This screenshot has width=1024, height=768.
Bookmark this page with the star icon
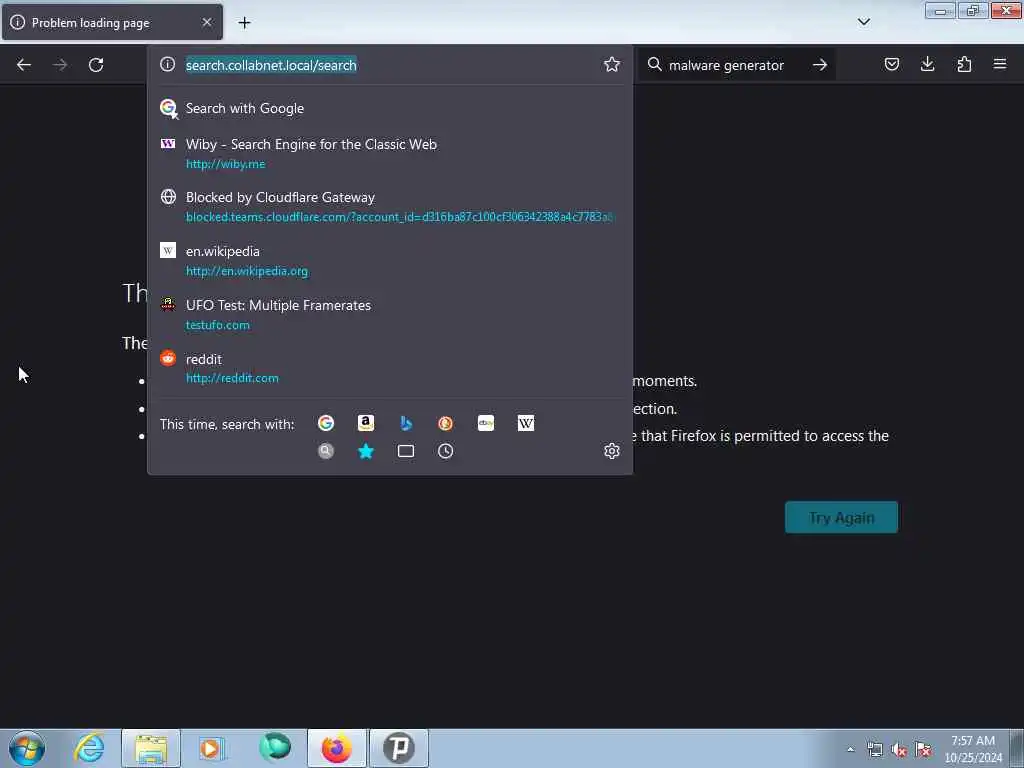click(611, 64)
